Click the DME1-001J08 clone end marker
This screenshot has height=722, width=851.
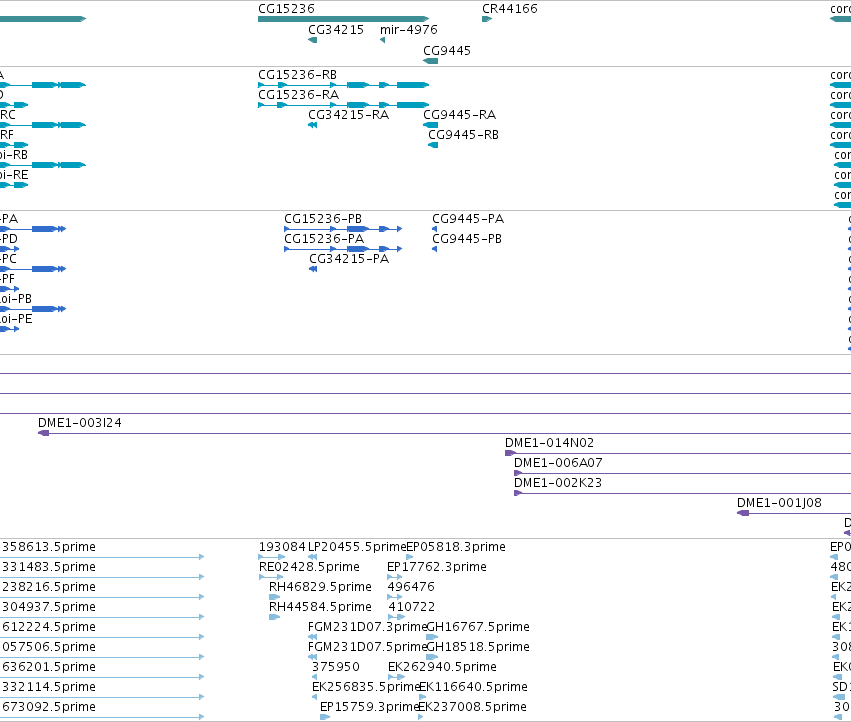(743, 514)
